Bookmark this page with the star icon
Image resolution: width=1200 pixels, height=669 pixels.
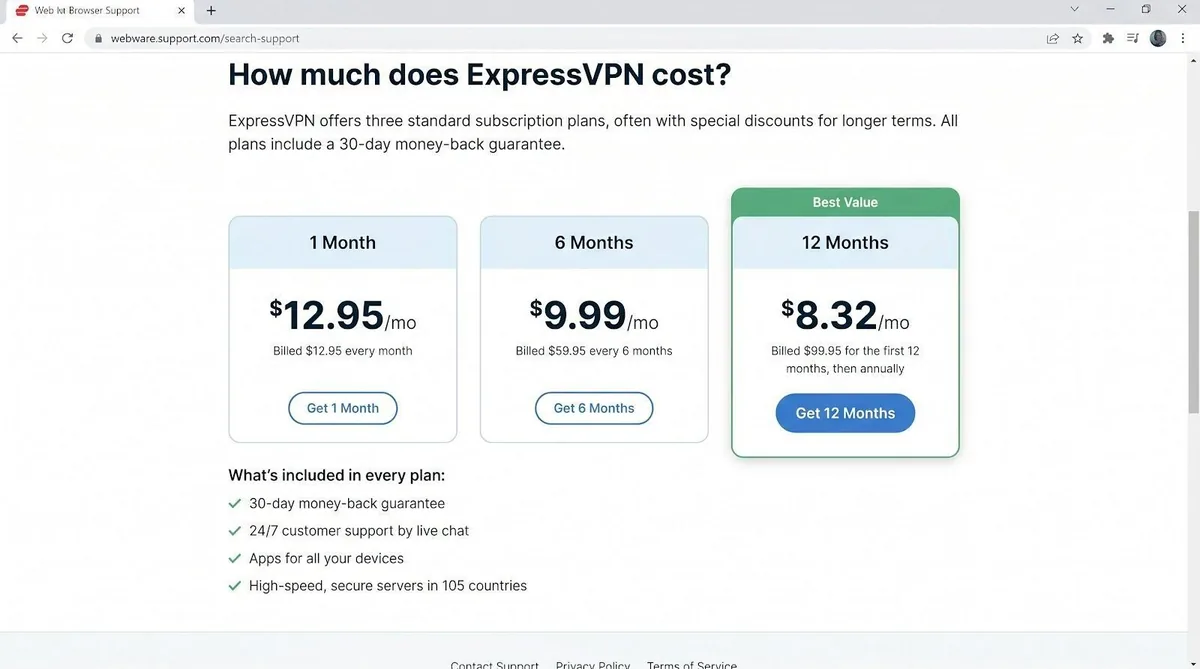click(x=1076, y=38)
